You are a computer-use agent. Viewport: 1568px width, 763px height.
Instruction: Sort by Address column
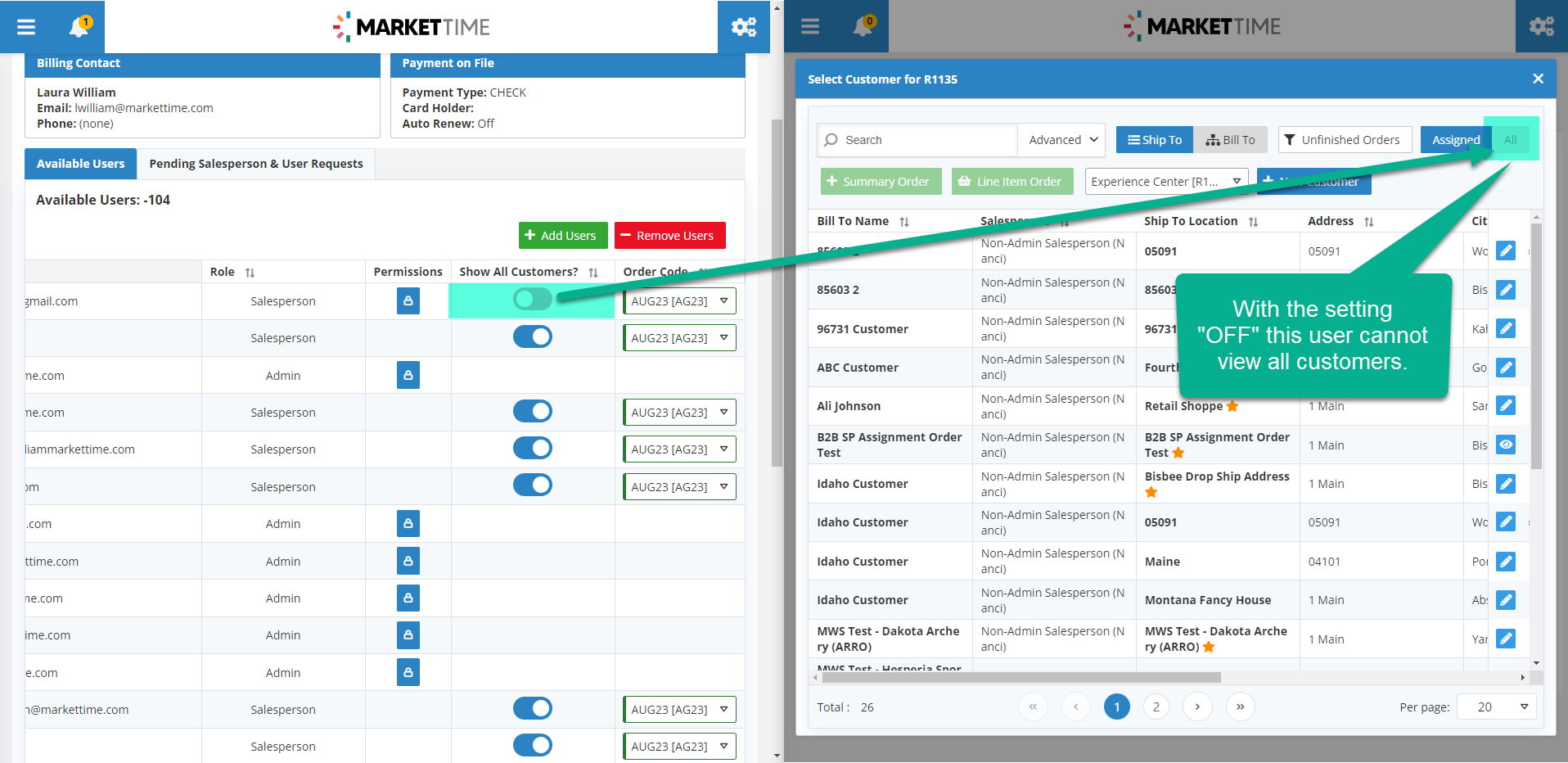1368,222
